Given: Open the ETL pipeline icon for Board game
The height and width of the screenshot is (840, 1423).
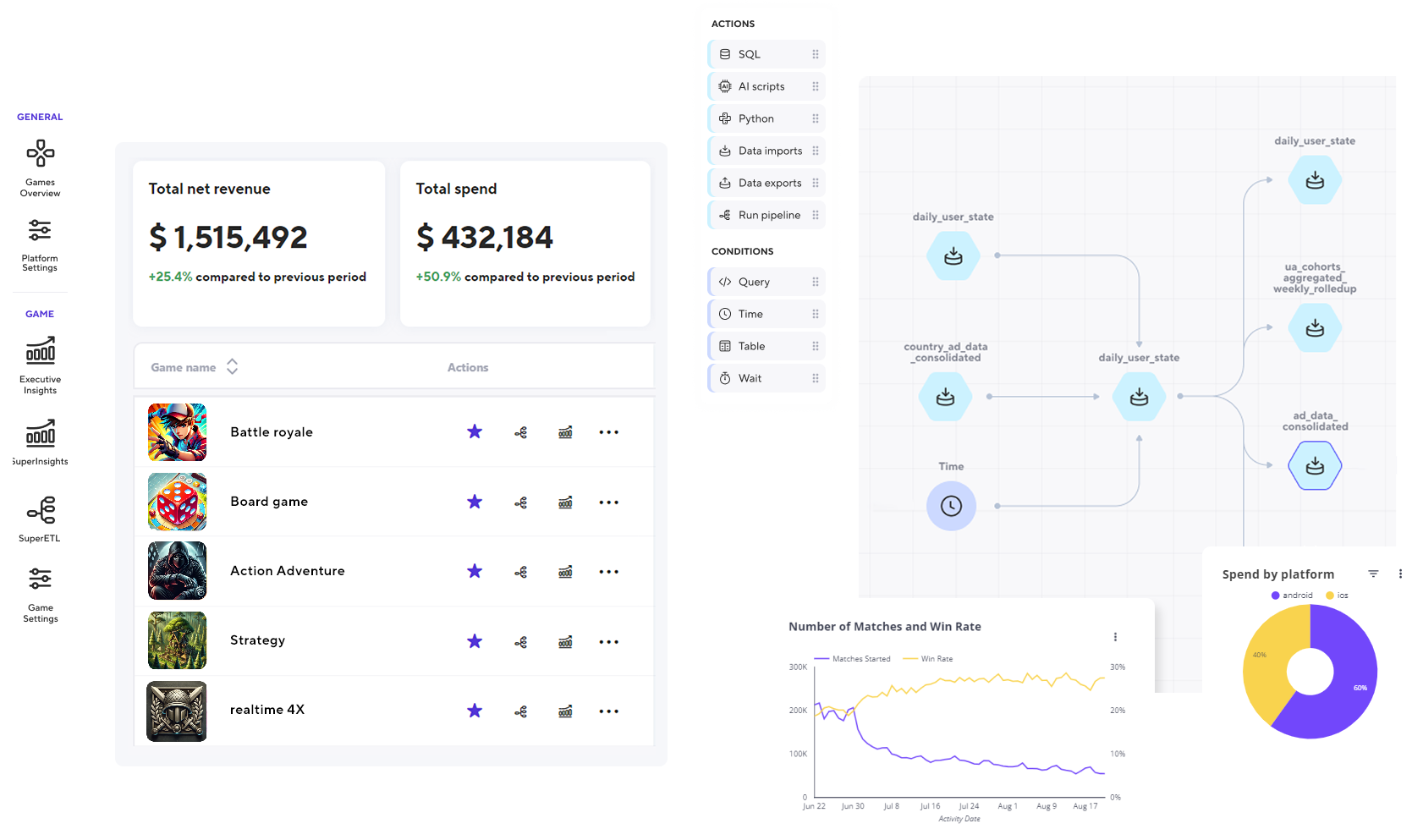Looking at the screenshot, I should [521, 503].
